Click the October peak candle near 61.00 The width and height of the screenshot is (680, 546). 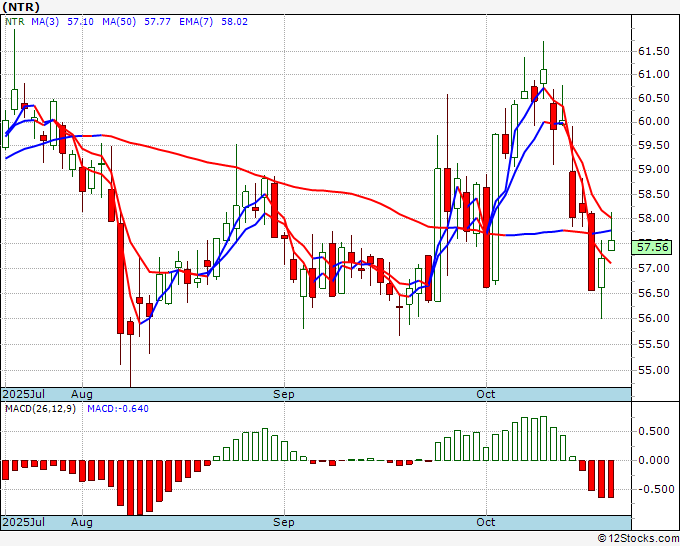pos(543,76)
